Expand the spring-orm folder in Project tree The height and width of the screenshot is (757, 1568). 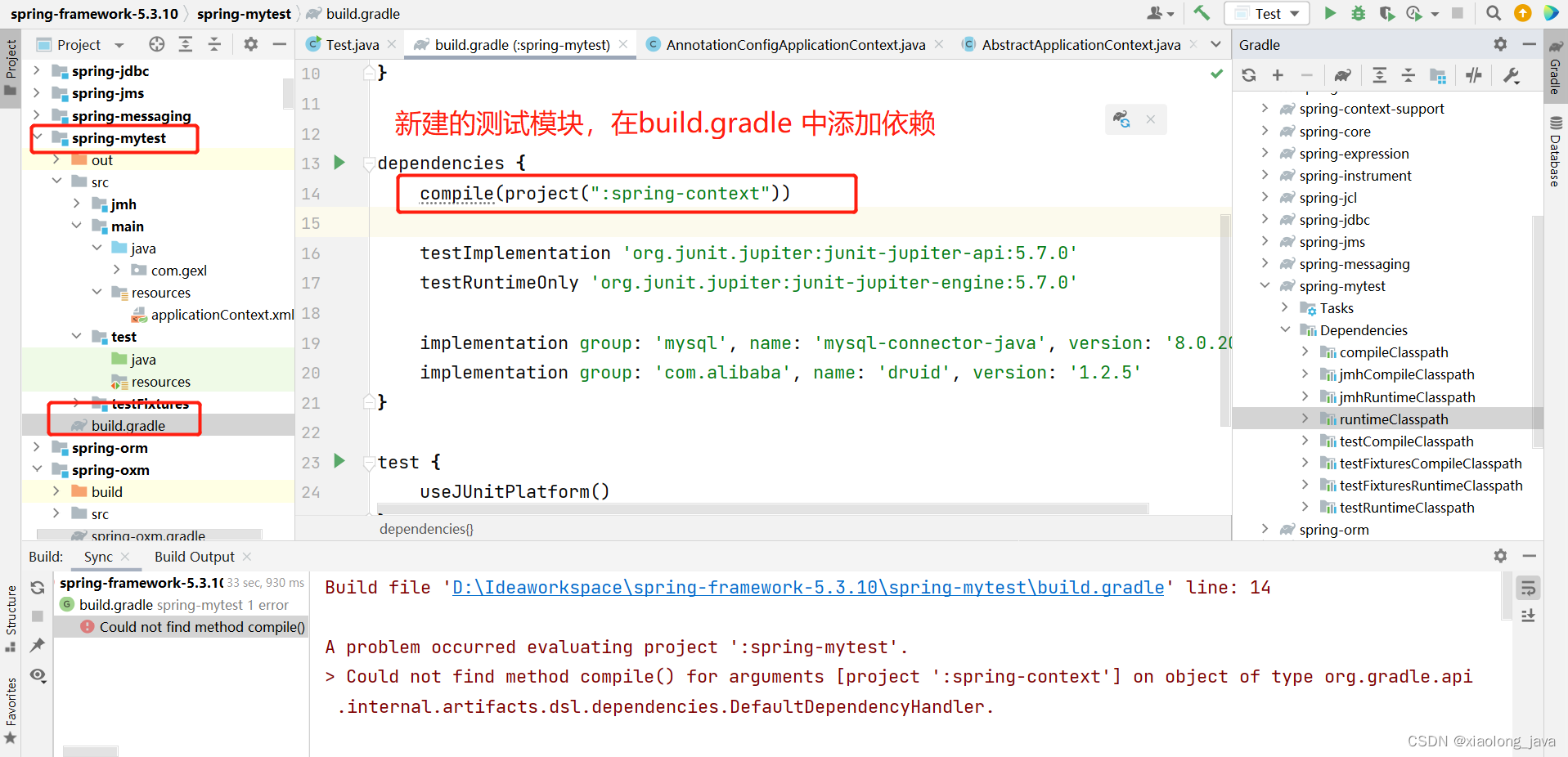[37, 447]
